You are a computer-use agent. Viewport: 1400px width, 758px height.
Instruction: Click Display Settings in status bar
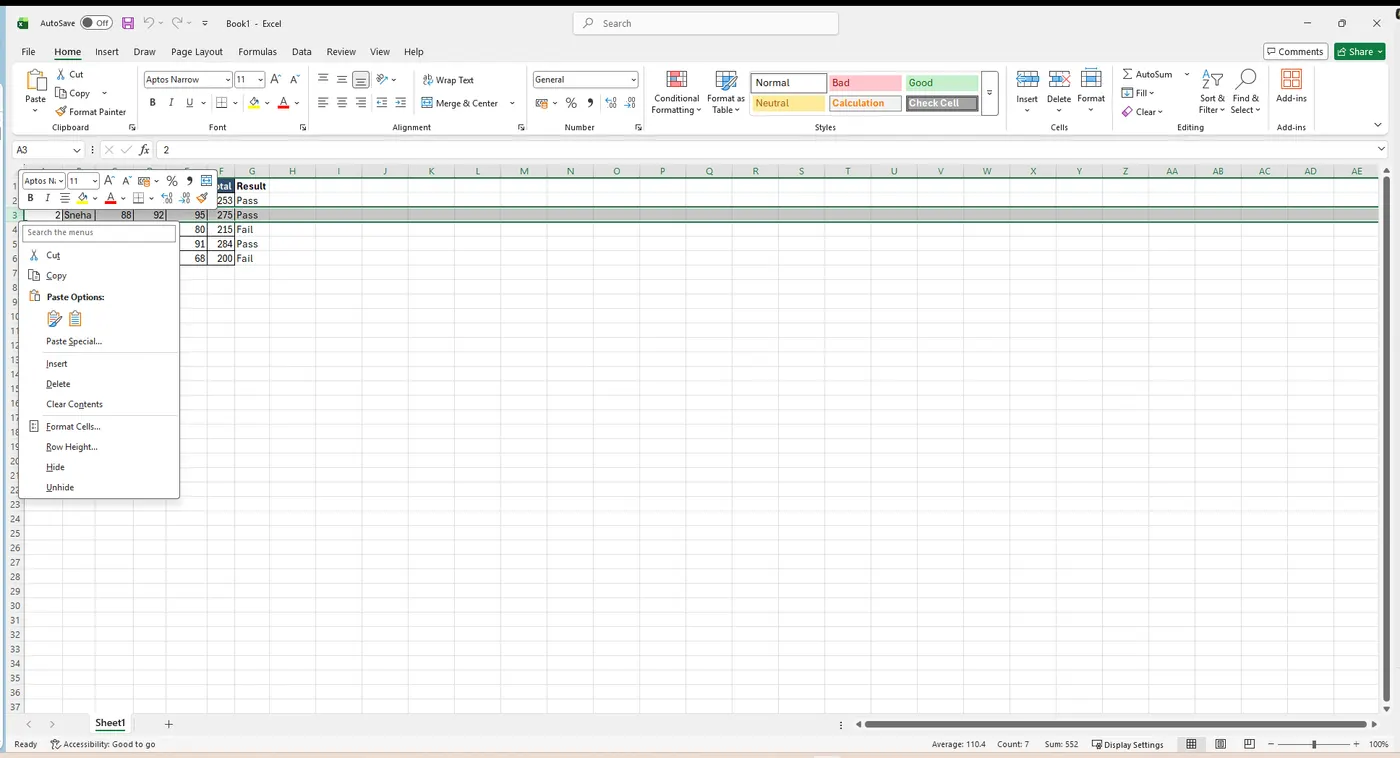click(x=1128, y=744)
